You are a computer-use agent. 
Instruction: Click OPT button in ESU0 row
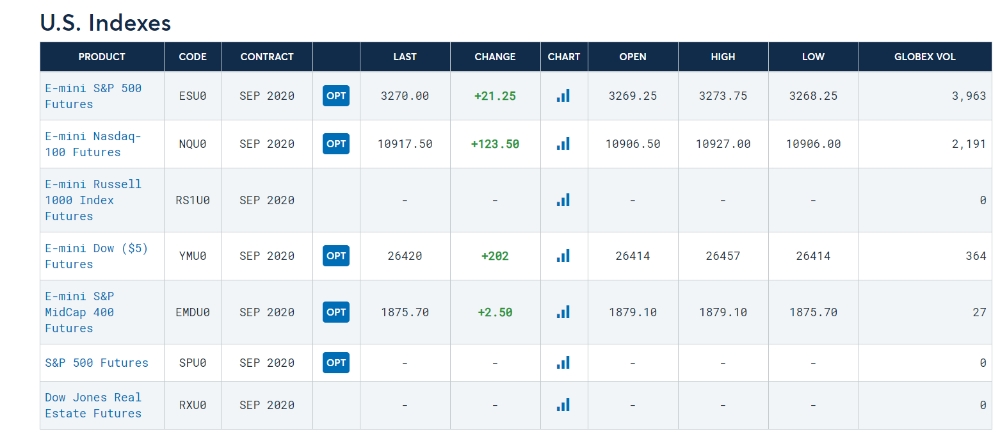[336, 96]
